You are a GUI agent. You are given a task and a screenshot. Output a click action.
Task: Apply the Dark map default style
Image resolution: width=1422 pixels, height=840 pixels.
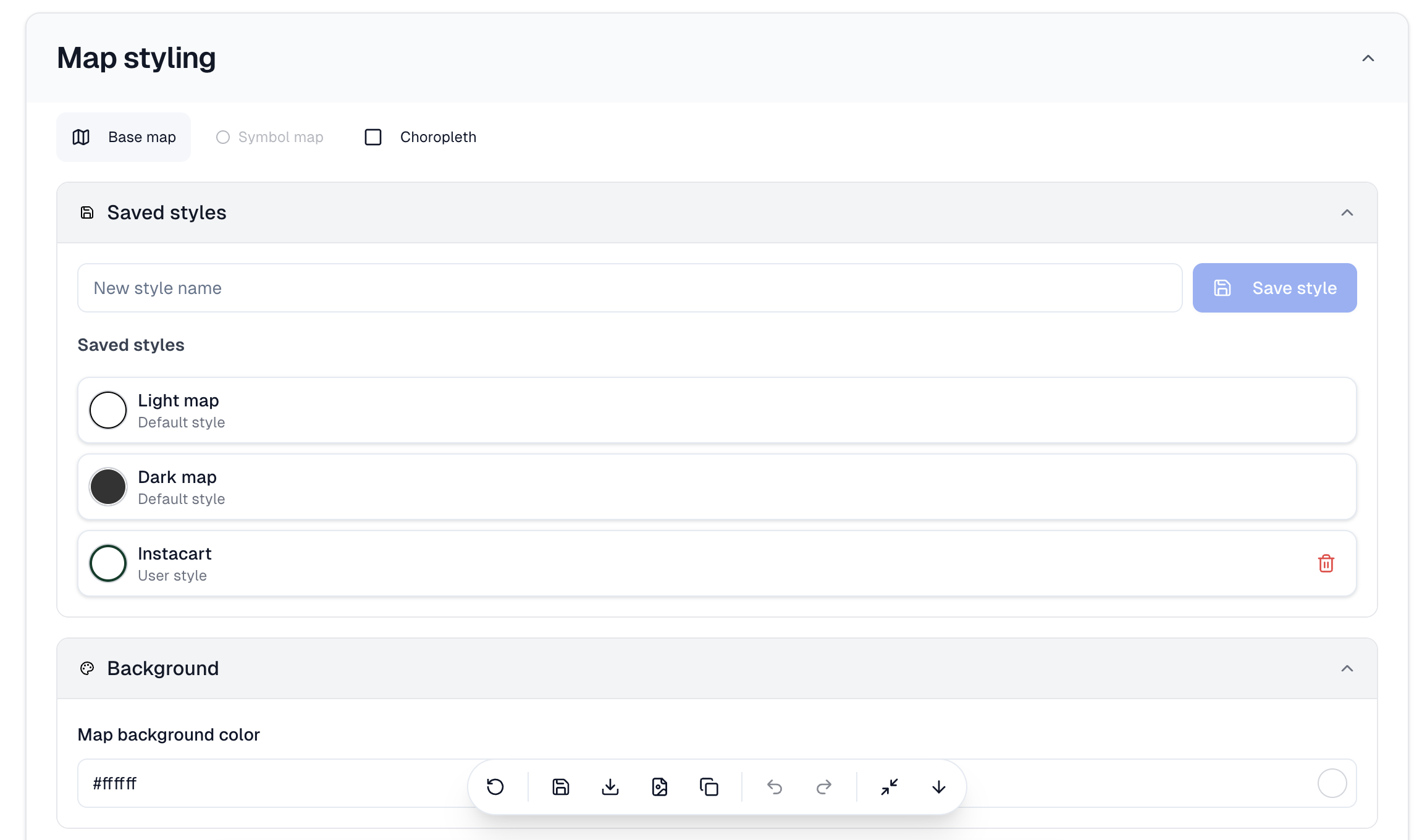(717, 487)
